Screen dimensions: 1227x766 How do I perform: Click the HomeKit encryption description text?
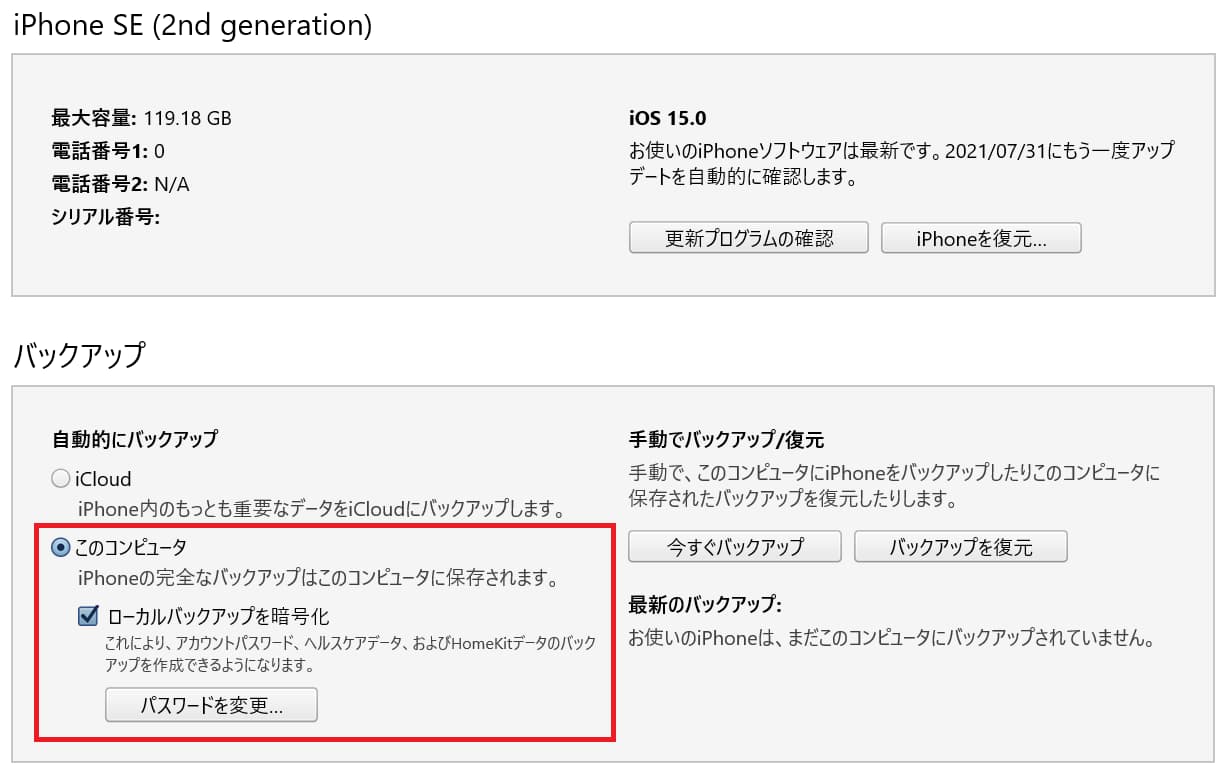pos(350,653)
